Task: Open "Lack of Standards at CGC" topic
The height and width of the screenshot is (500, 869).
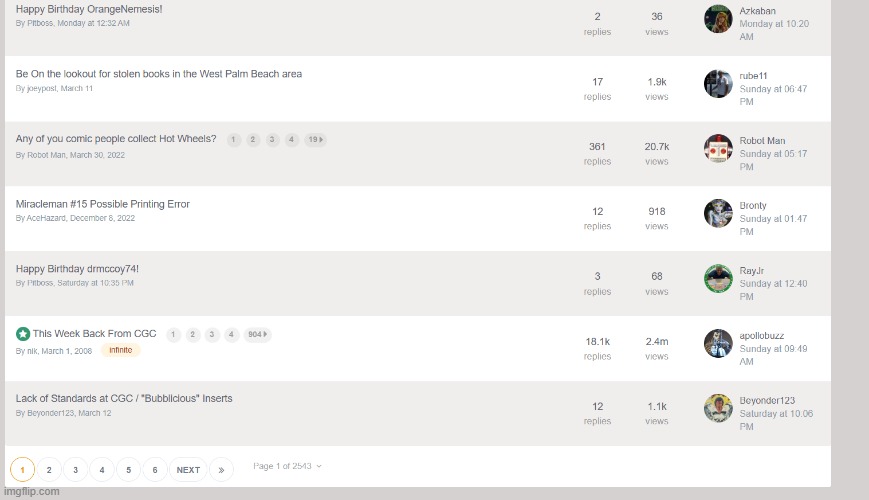Action: click(124, 398)
